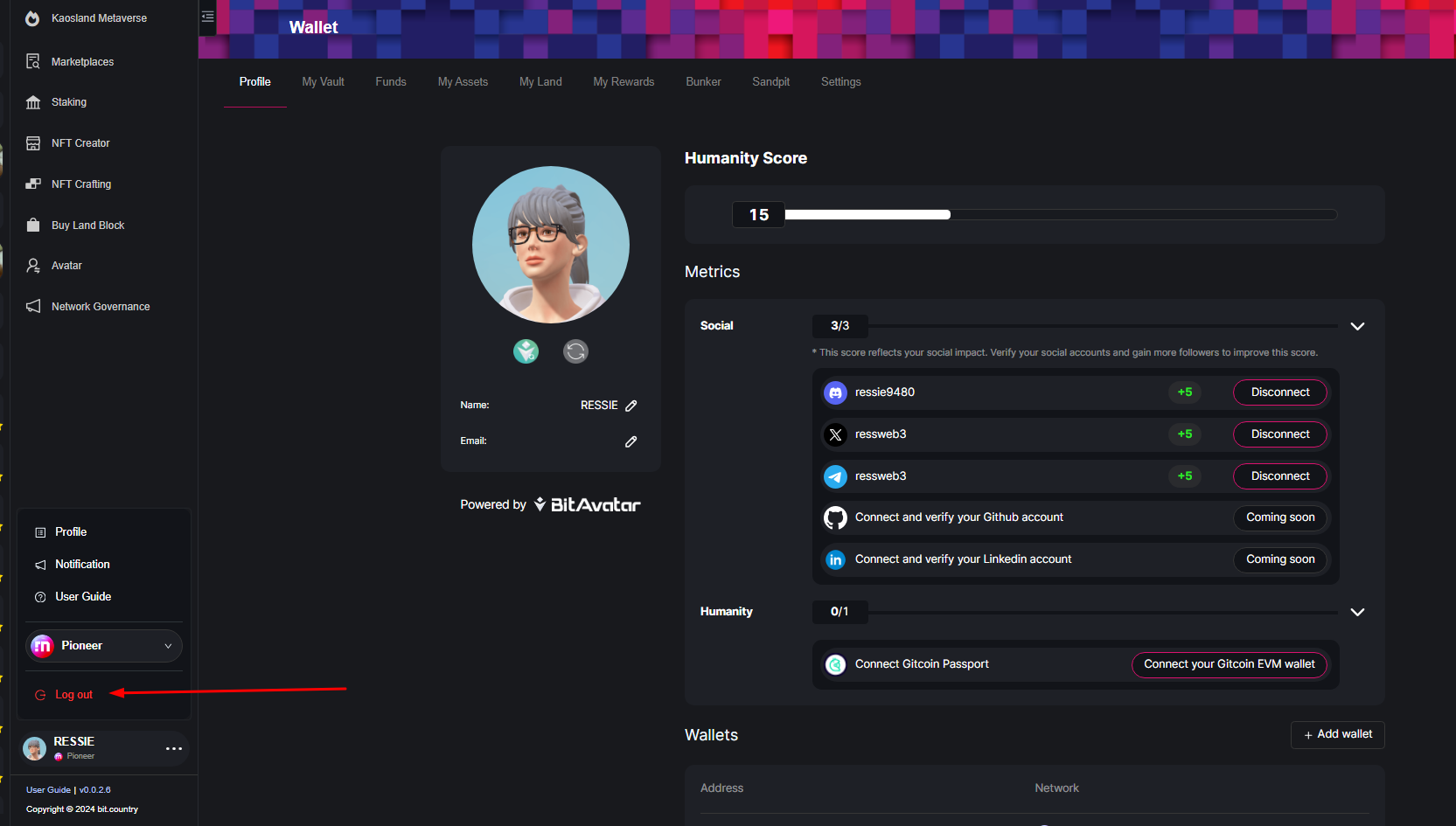Click the green avatar badge icon
The width and height of the screenshot is (1456, 826).
pos(526,351)
